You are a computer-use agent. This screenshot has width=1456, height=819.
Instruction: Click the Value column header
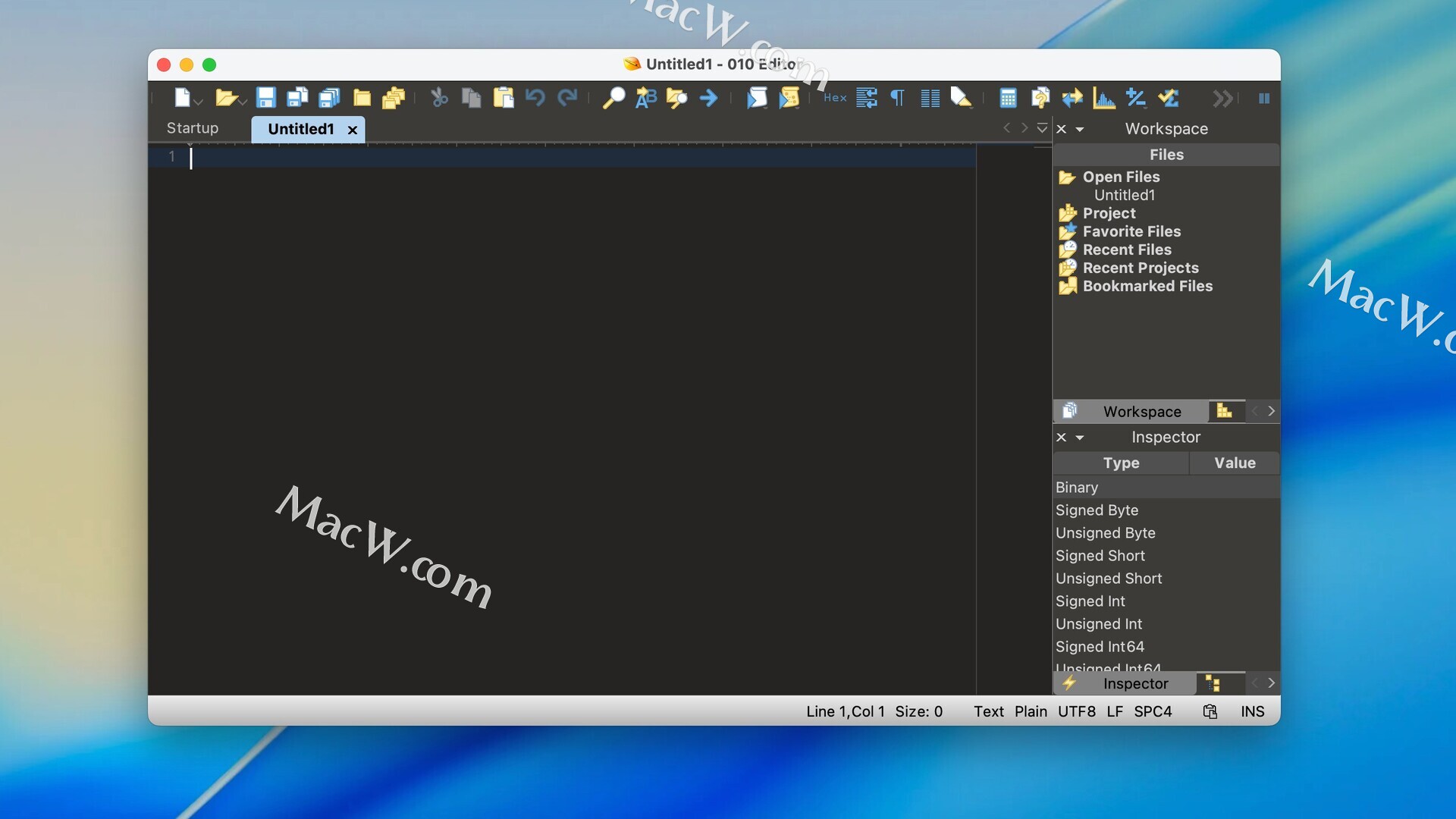pyautogui.click(x=1235, y=463)
